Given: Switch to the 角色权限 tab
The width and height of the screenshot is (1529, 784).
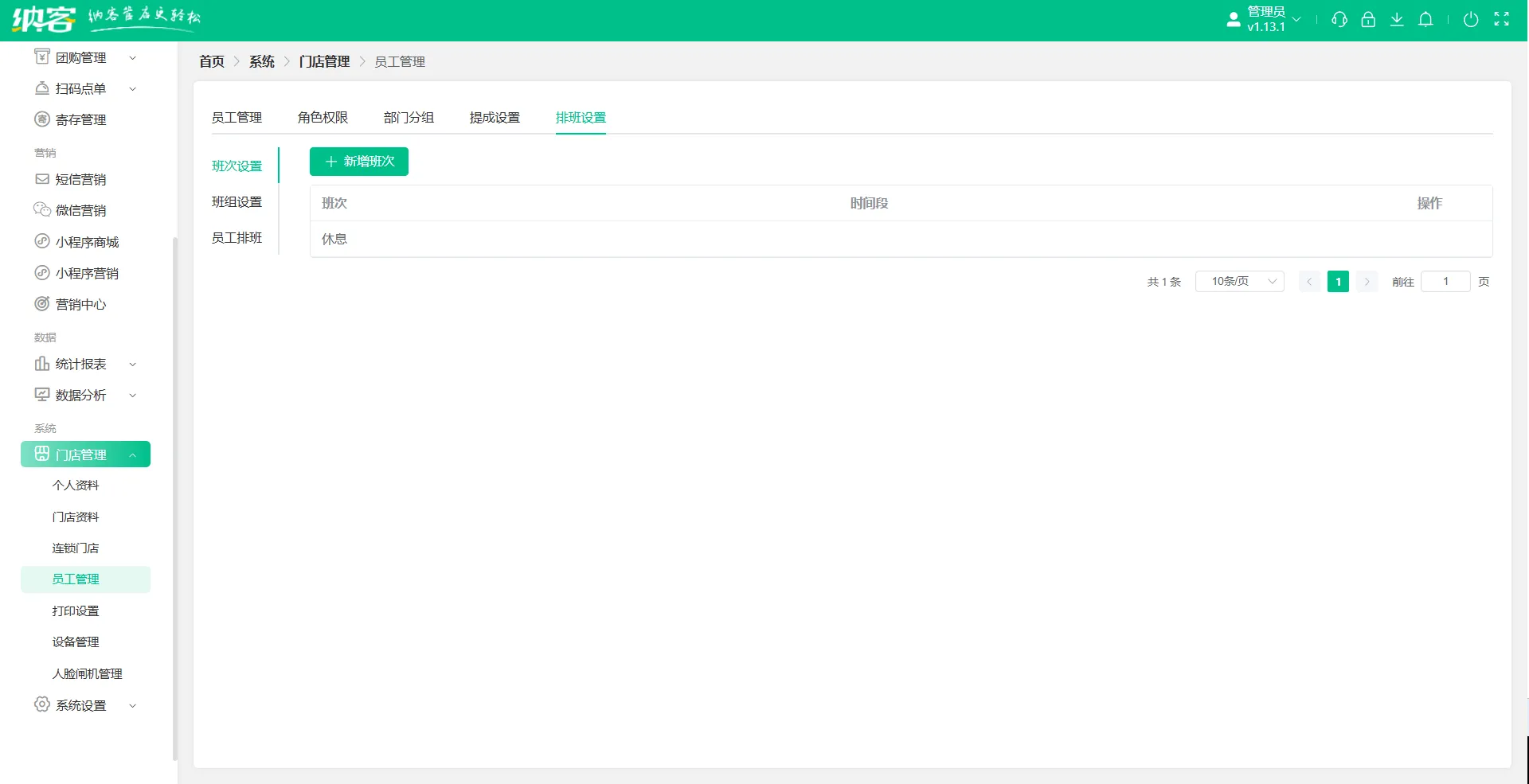Looking at the screenshot, I should pyautogui.click(x=323, y=118).
